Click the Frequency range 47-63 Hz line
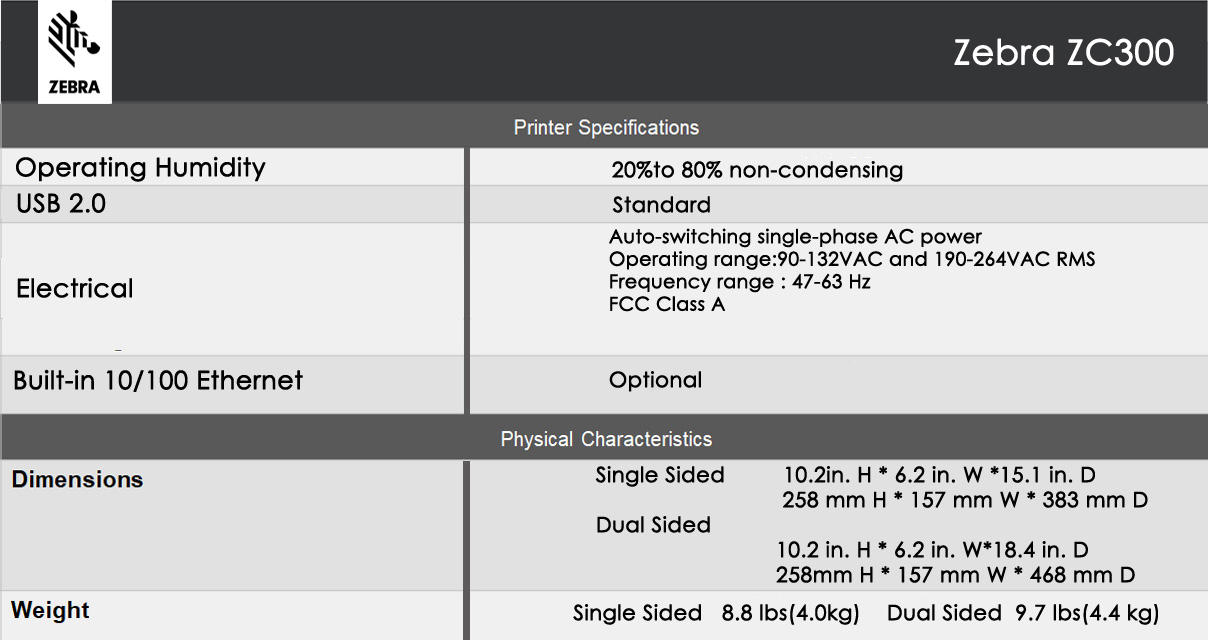Image resolution: width=1208 pixels, height=640 pixels. pos(739,282)
